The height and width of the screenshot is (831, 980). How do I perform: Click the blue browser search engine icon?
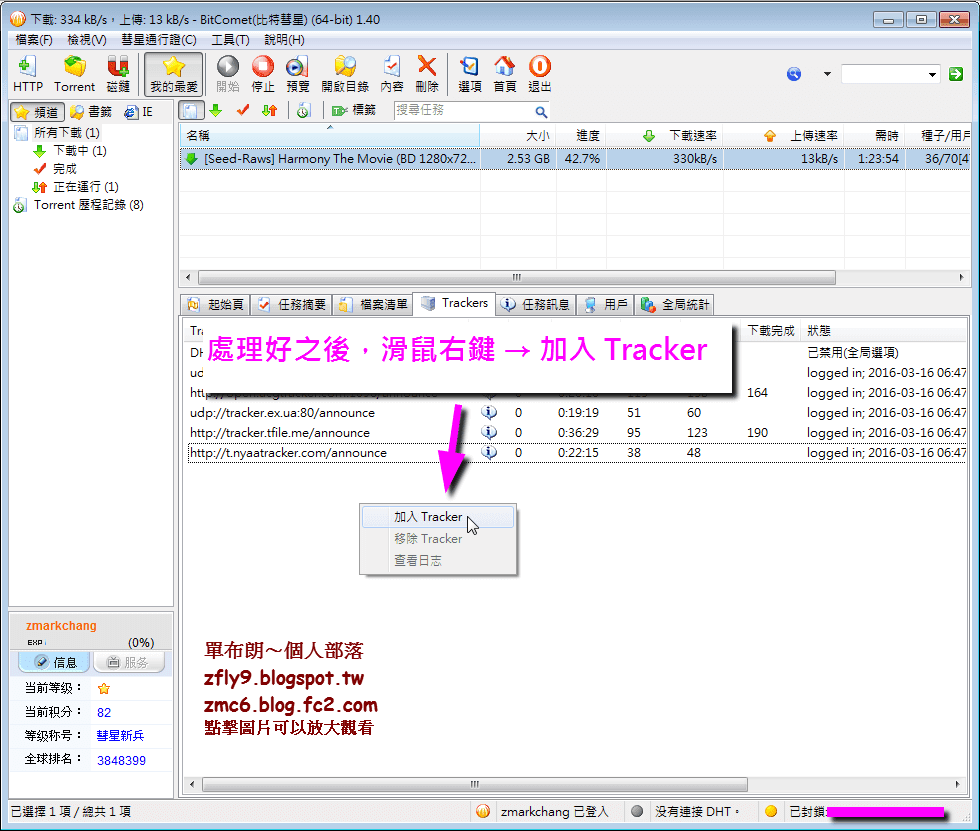[x=794, y=74]
